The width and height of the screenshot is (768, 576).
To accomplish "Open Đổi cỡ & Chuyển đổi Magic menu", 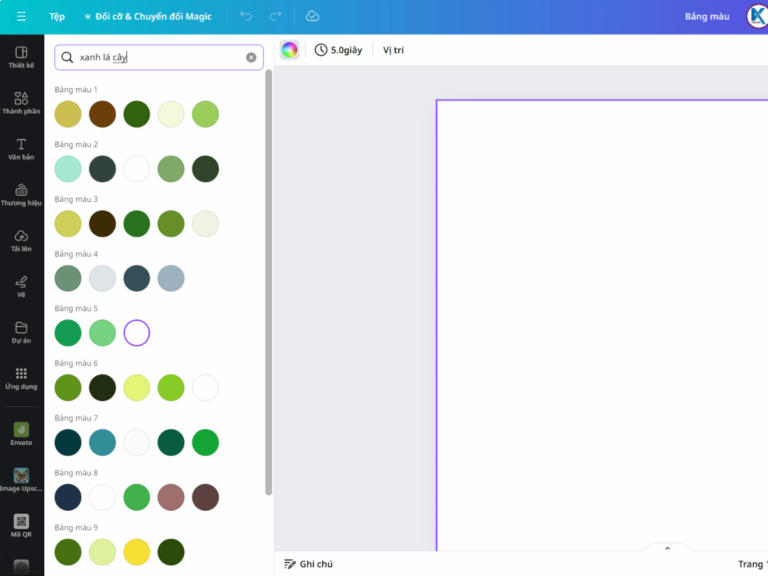I will click(147, 17).
